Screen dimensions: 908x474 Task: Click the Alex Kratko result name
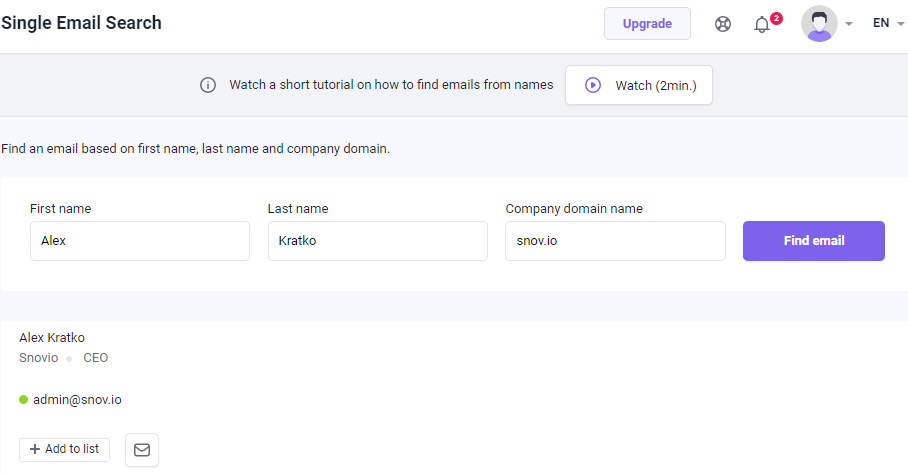(52, 337)
